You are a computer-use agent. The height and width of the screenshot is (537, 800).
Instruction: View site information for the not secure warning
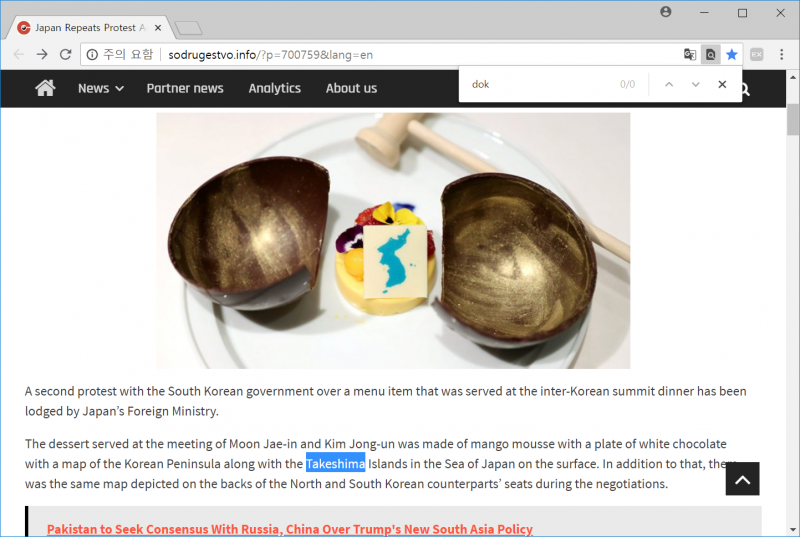(x=92, y=55)
